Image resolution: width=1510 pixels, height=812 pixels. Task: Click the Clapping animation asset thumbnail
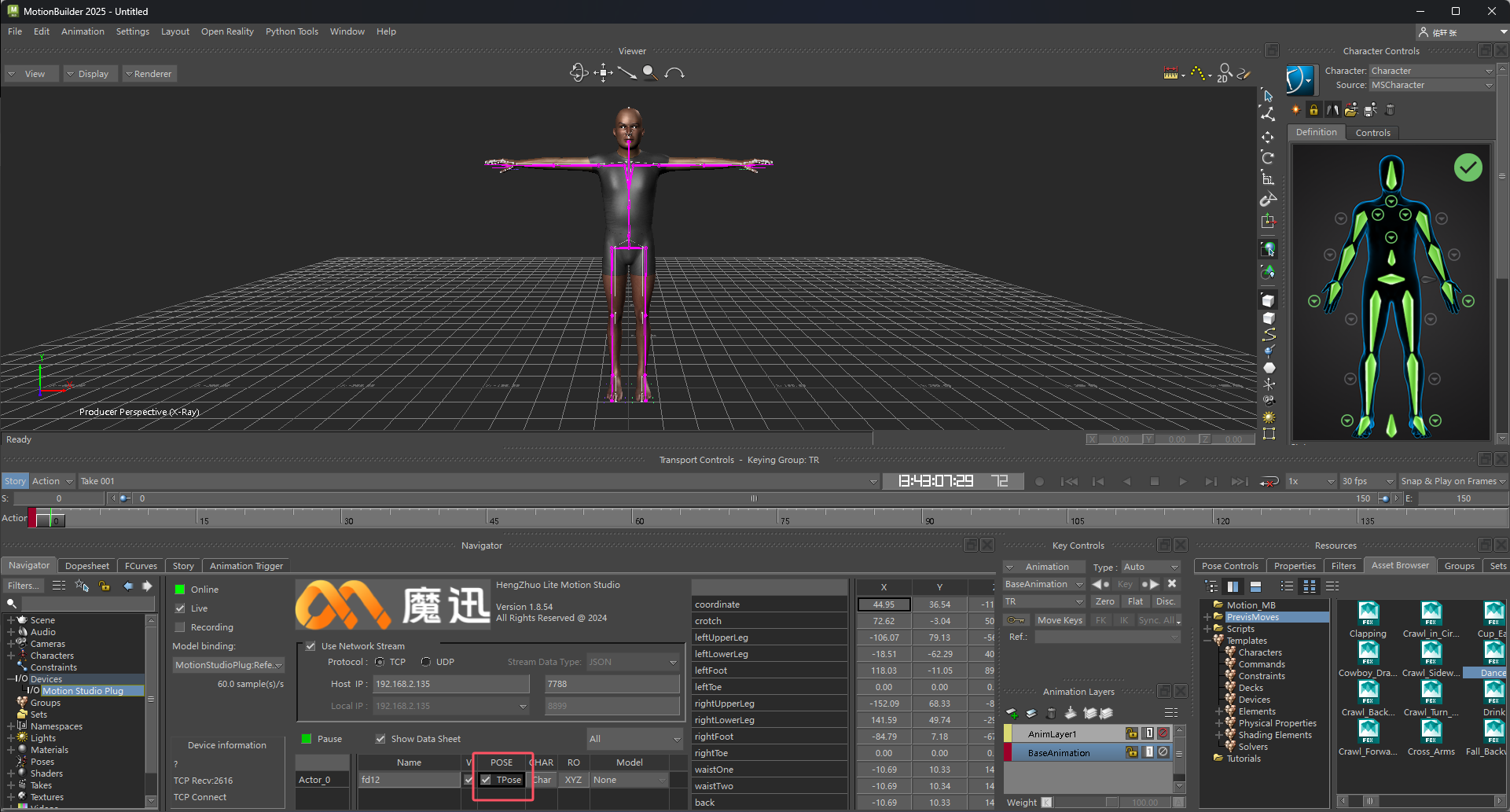coord(1368,615)
